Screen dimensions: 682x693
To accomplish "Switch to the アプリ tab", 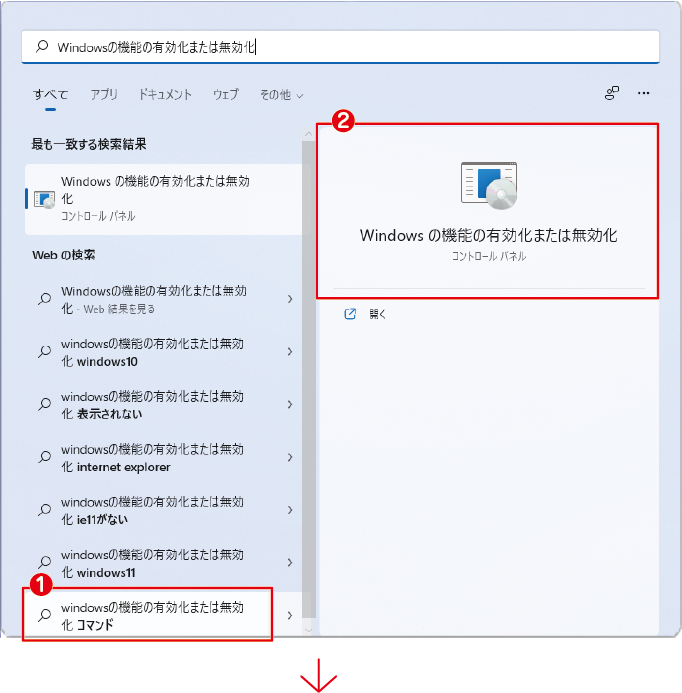I will (x=104, y=94).
